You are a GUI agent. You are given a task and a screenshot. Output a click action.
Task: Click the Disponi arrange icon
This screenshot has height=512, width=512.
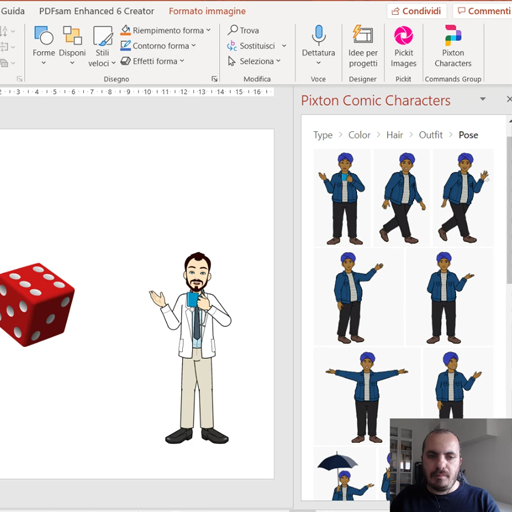(x=72, y=36)
